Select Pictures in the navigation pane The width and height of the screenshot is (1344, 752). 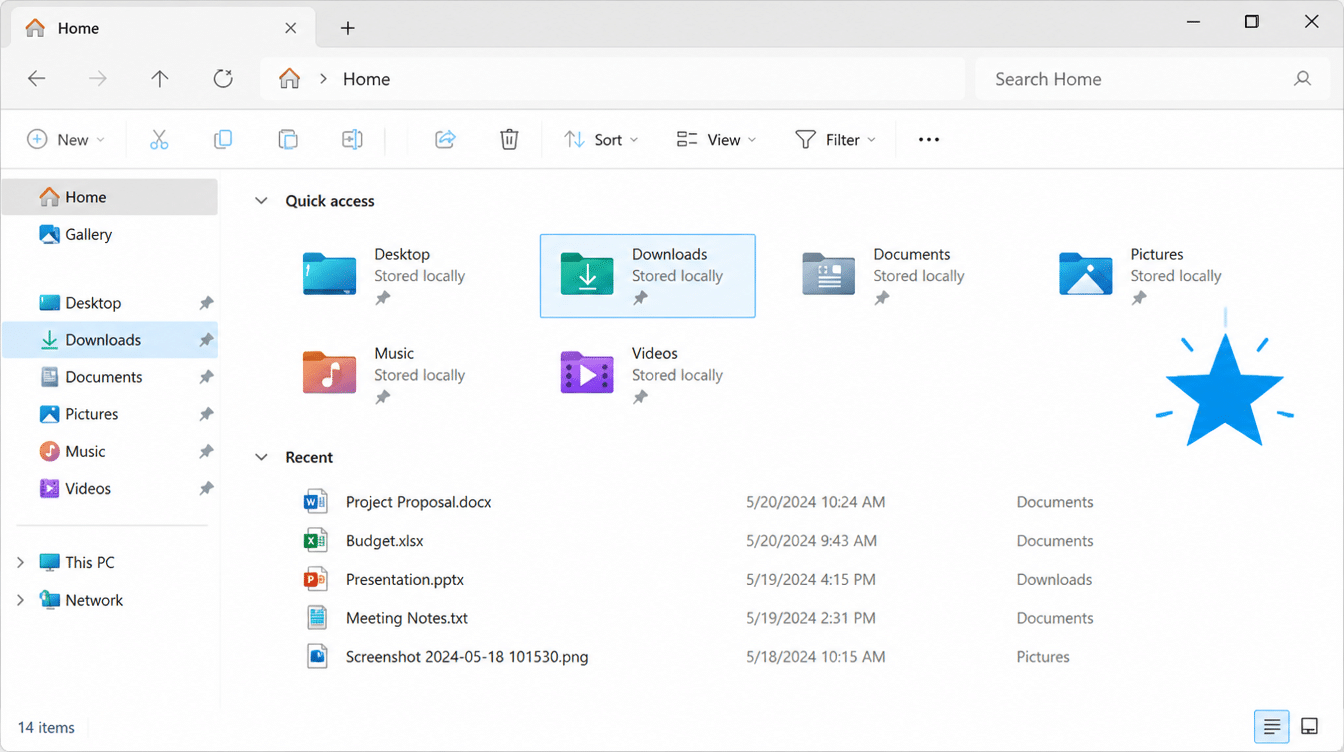pyautogui.click(x=110, y=414)
